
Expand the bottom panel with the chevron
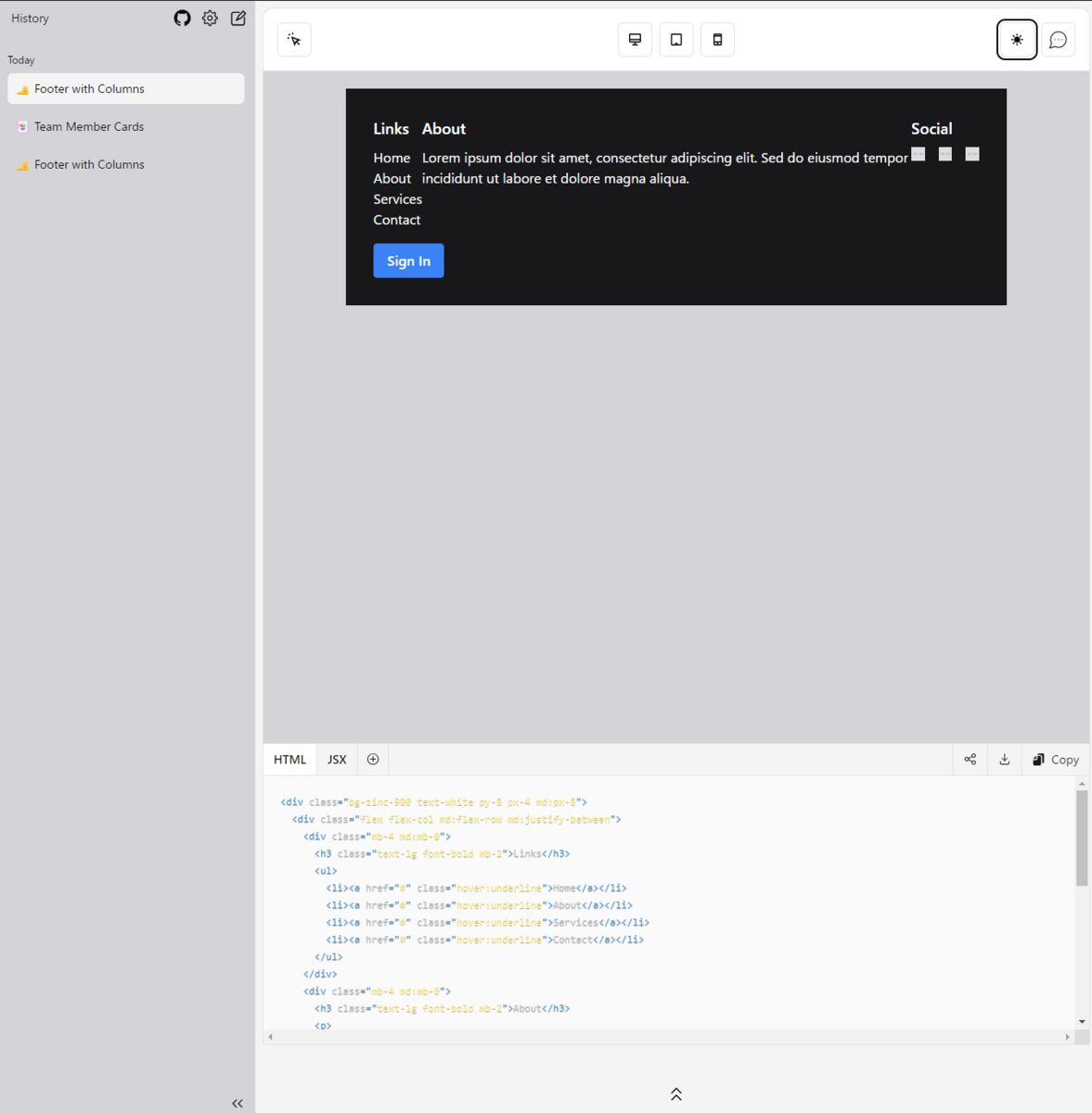[x=675, y=1093]
